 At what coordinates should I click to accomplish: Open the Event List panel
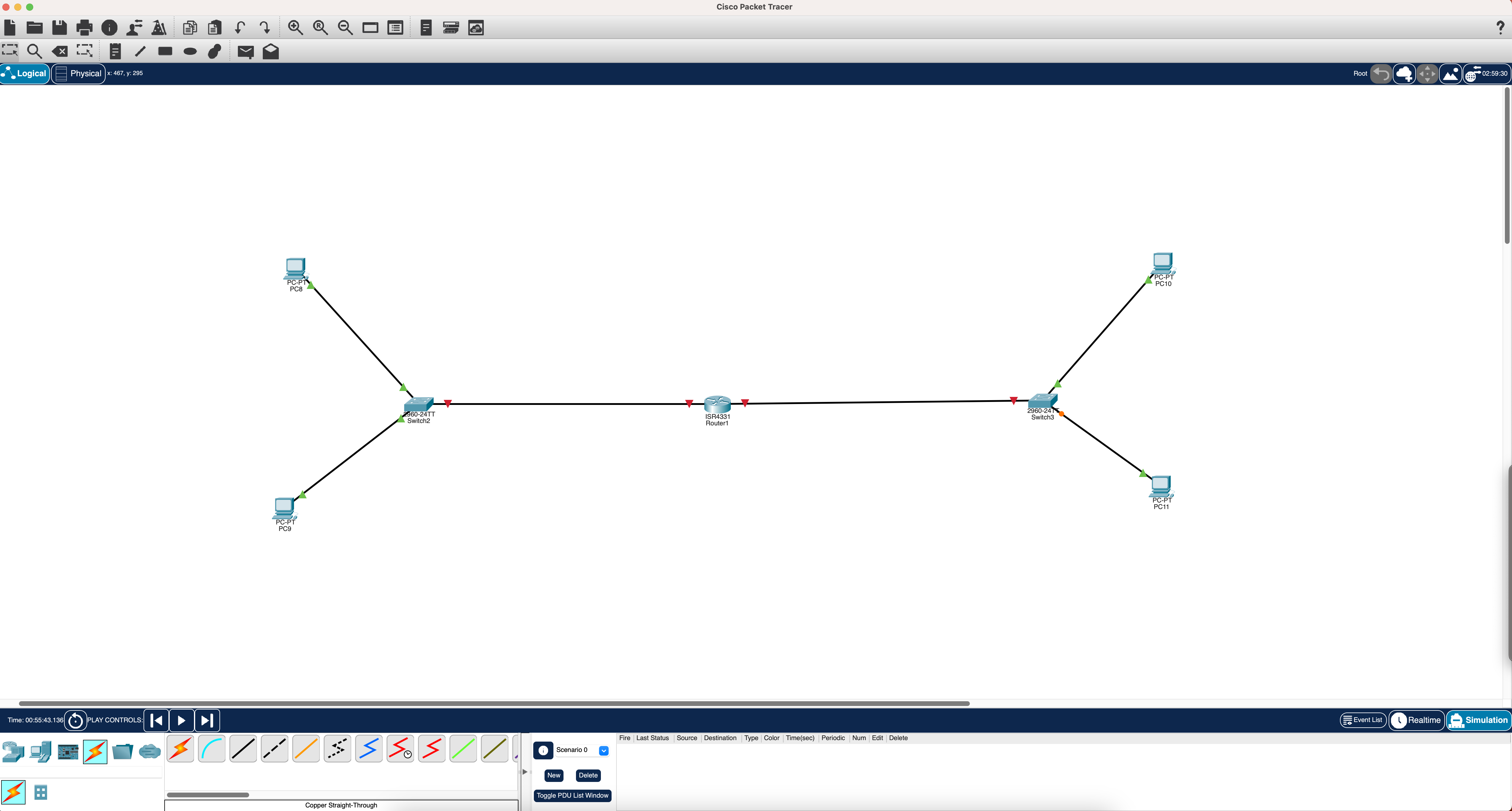point(1362,720)
